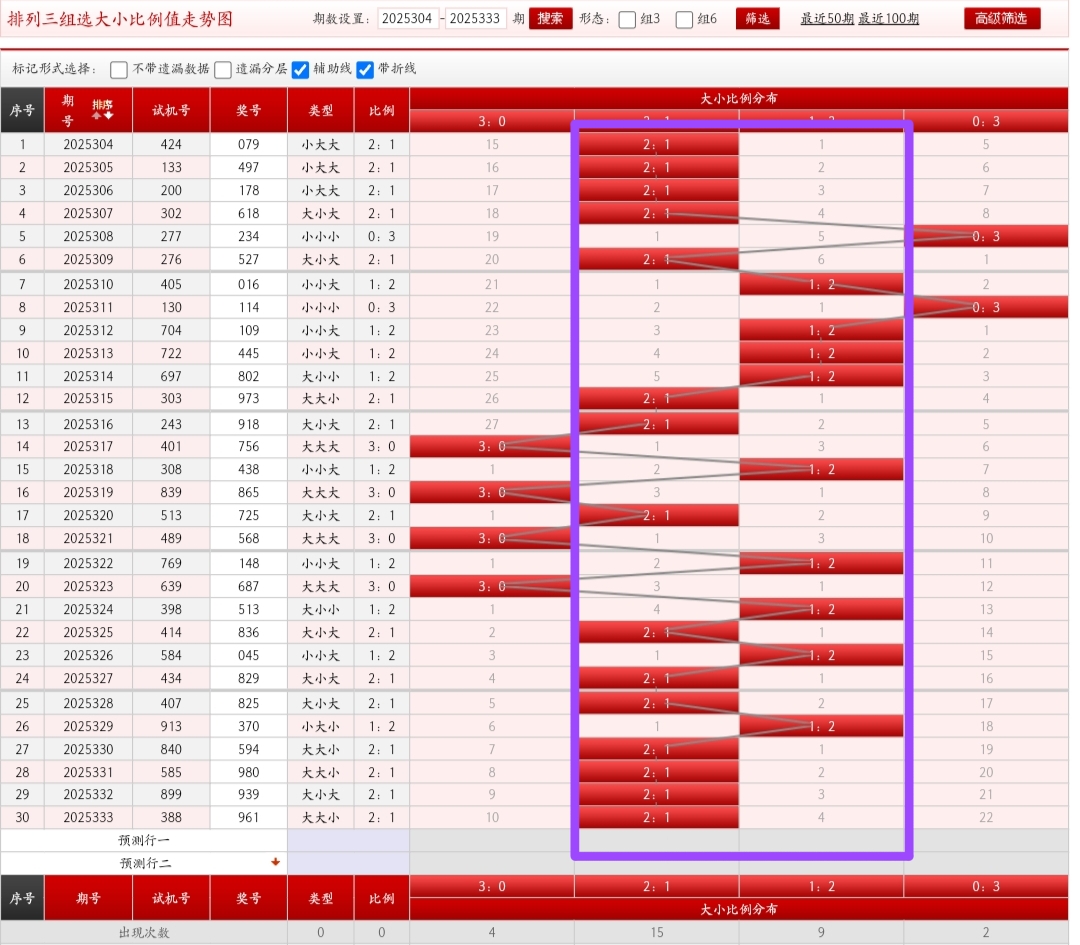Click the 搜索 button

click(550, 19)
